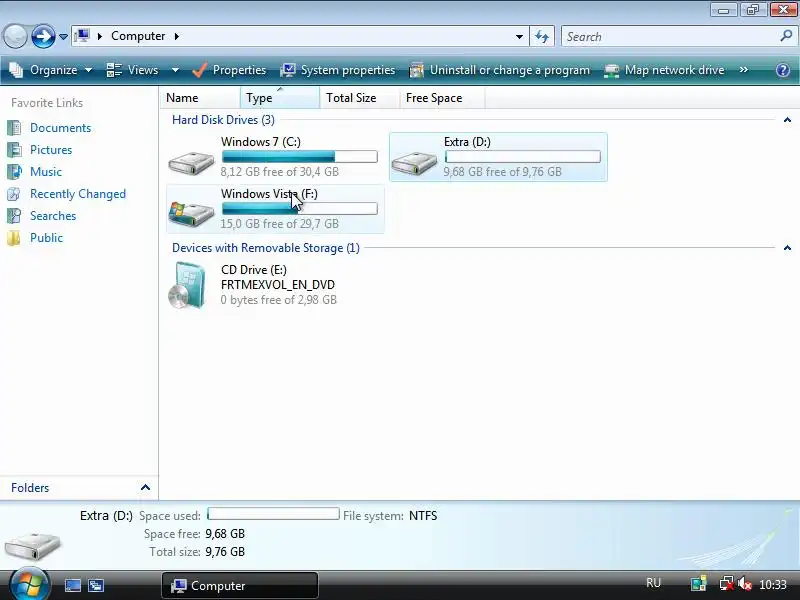Click the network tray icon with red X
This screenshot has height=600, width=800.
726,583
